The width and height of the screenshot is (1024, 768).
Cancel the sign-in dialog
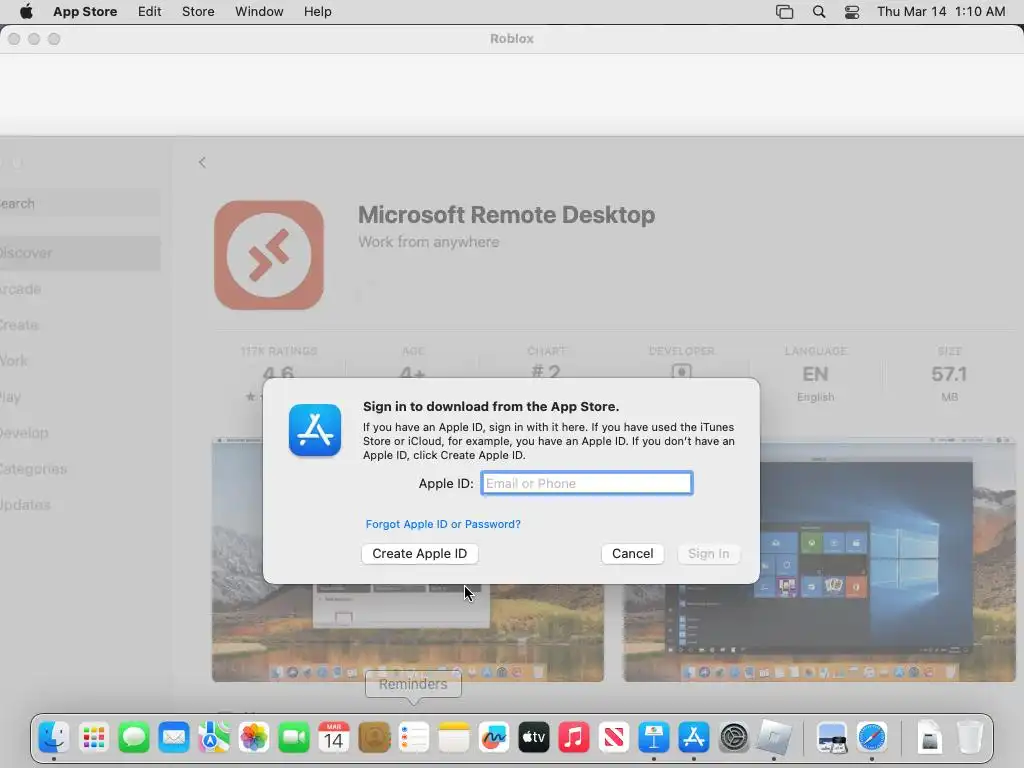[632, 554]
